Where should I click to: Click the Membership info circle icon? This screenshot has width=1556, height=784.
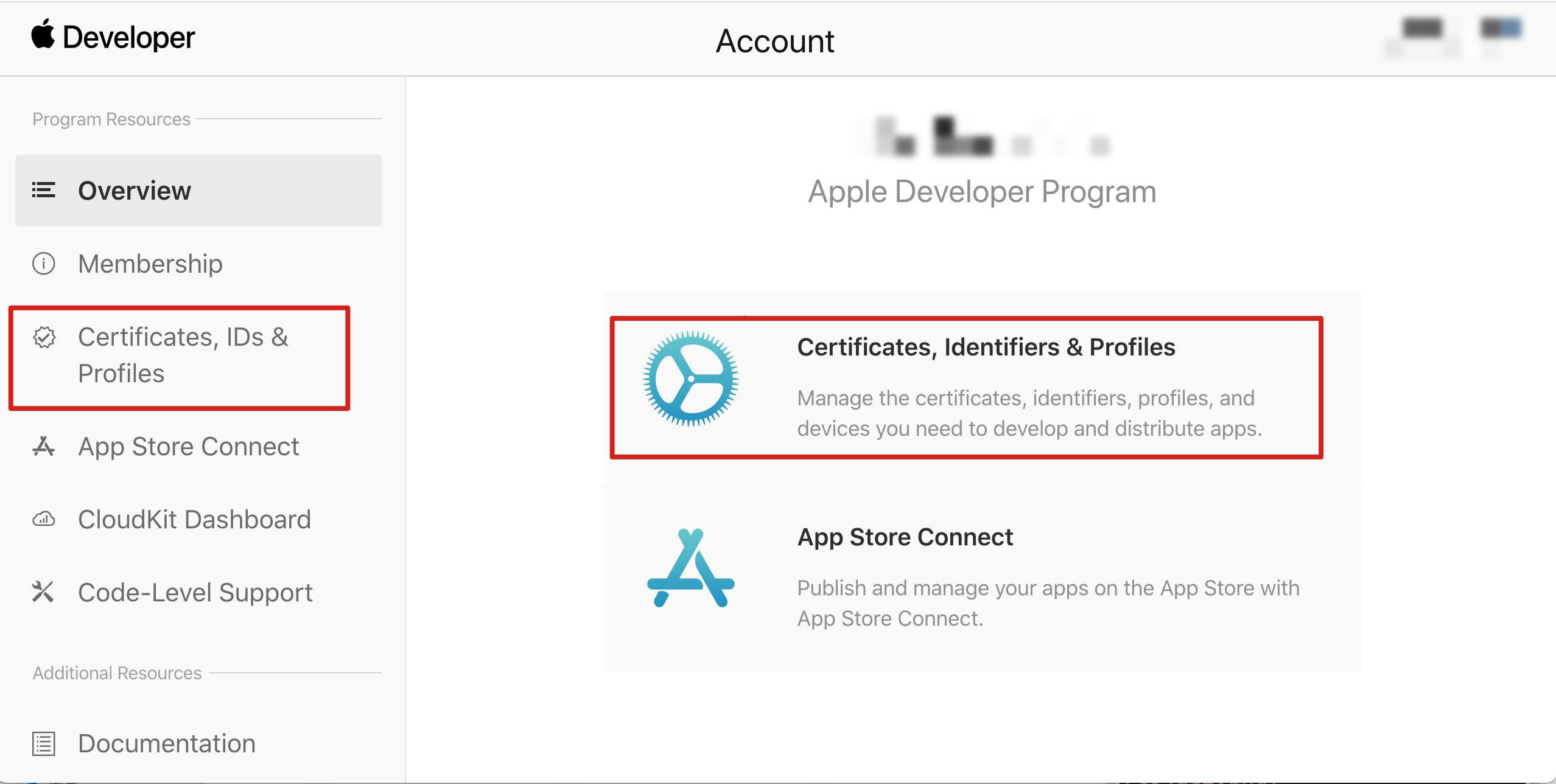[x=43, y=264]
